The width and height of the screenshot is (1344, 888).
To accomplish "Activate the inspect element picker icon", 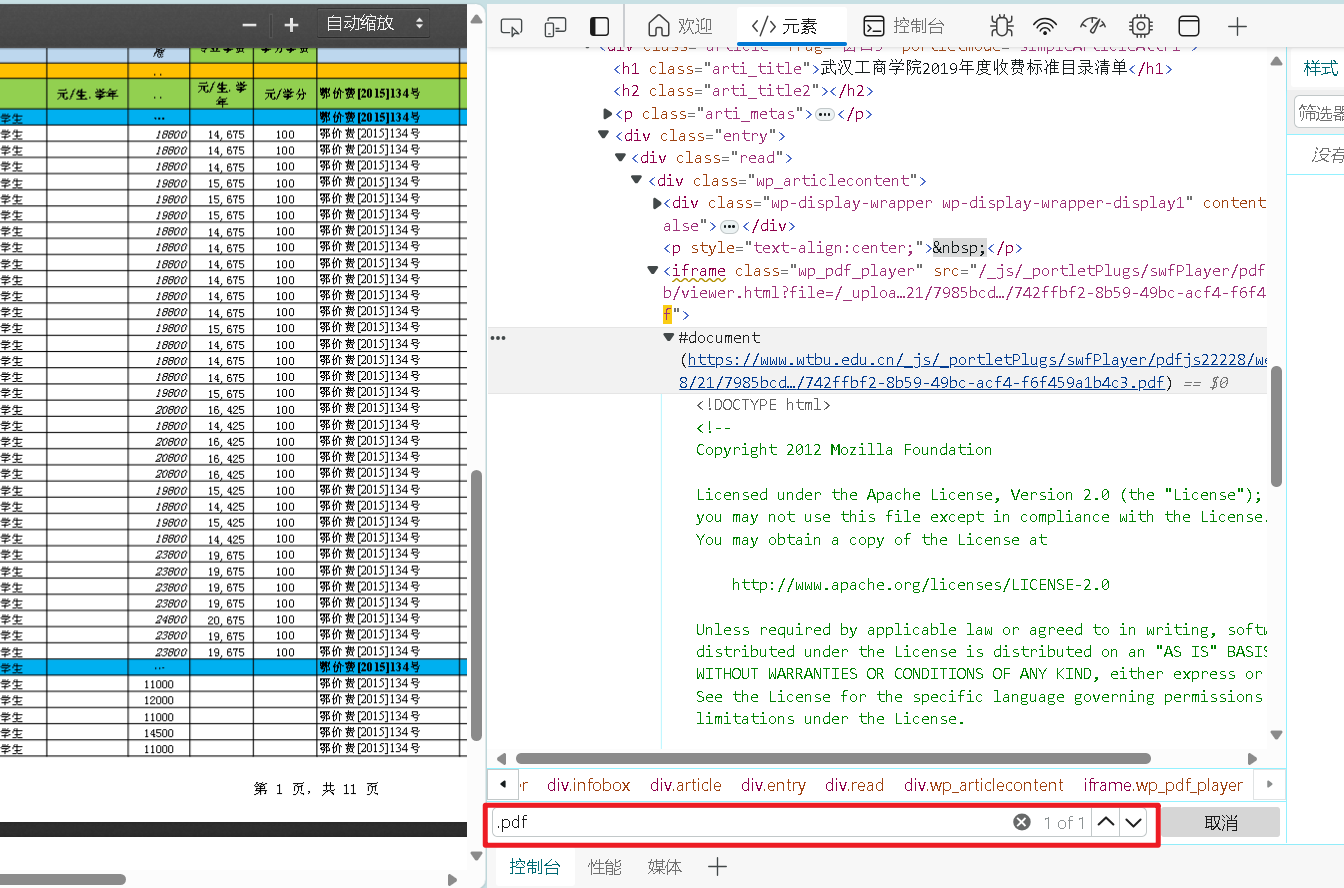I will coord(511,26).
